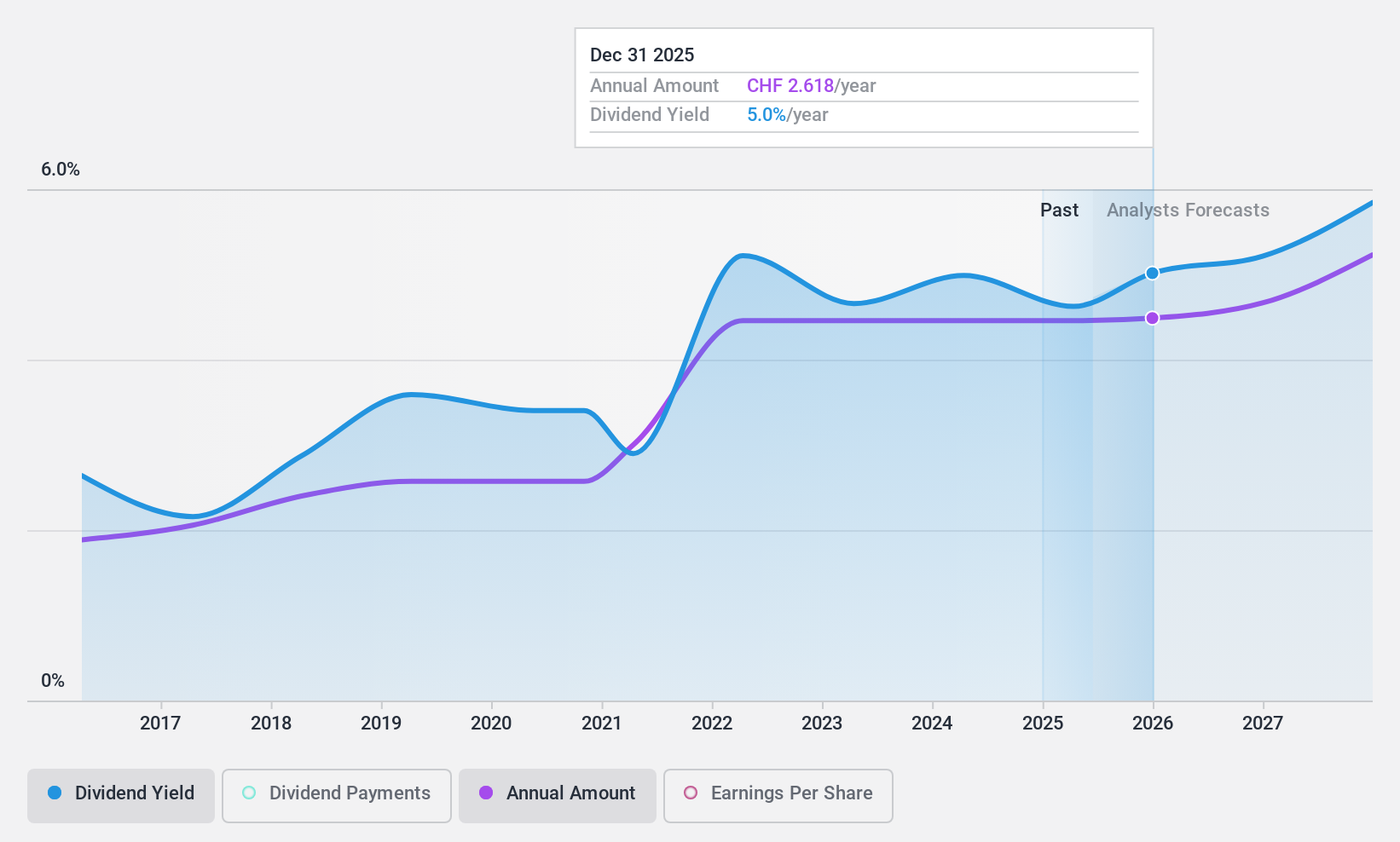The height and width of the screenshot is (842, 1400).
Task: Click the teal ring in Dividend Payments legend
Action: coord(249,793)
